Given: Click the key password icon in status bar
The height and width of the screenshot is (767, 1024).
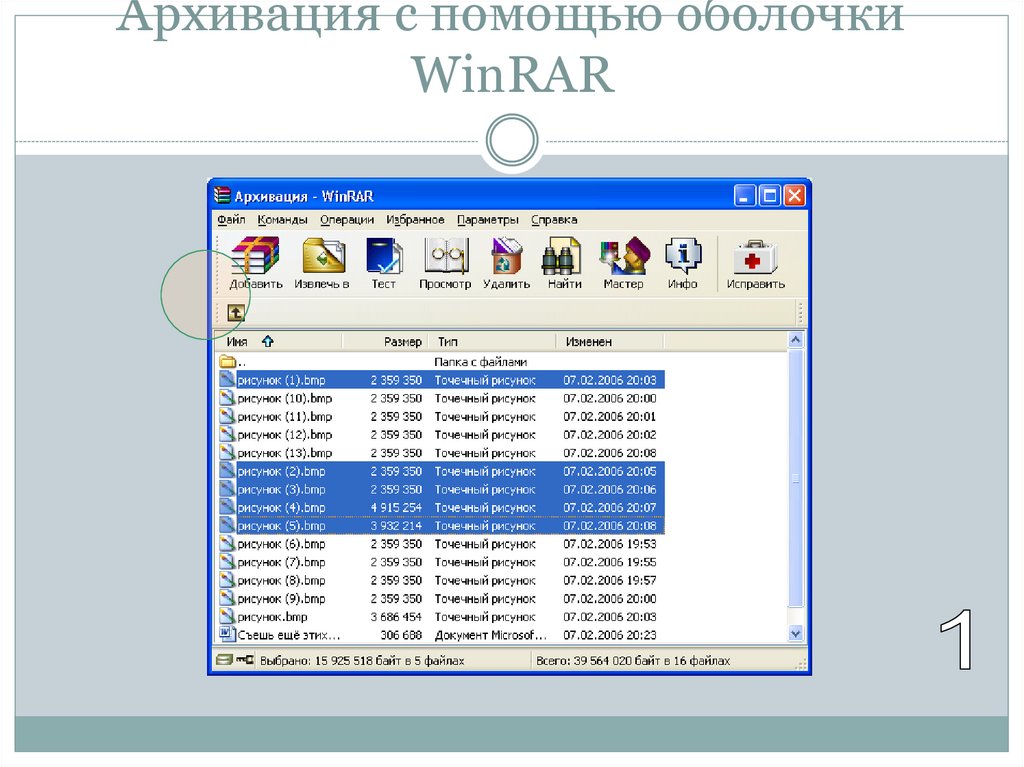Looking at the screenshot, I should click(245, 660).
